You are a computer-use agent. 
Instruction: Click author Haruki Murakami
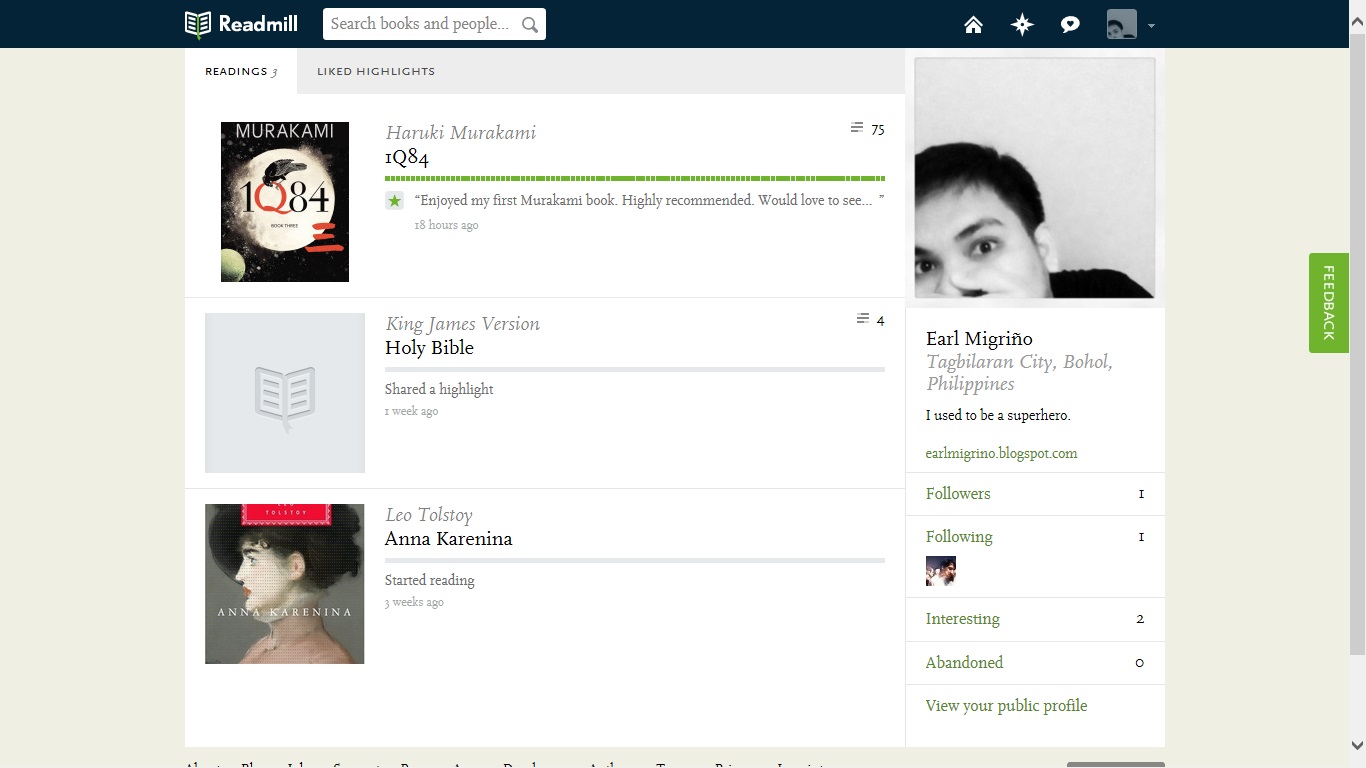tap(461, 133)
